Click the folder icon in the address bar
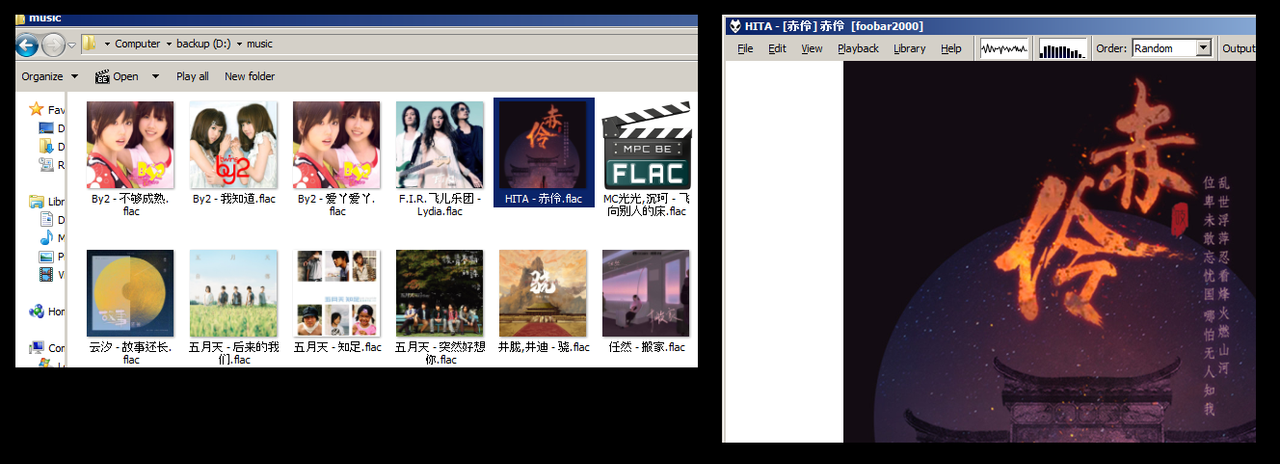The width and height of the screenshot is (1280, 464). (x=89, y=43)
